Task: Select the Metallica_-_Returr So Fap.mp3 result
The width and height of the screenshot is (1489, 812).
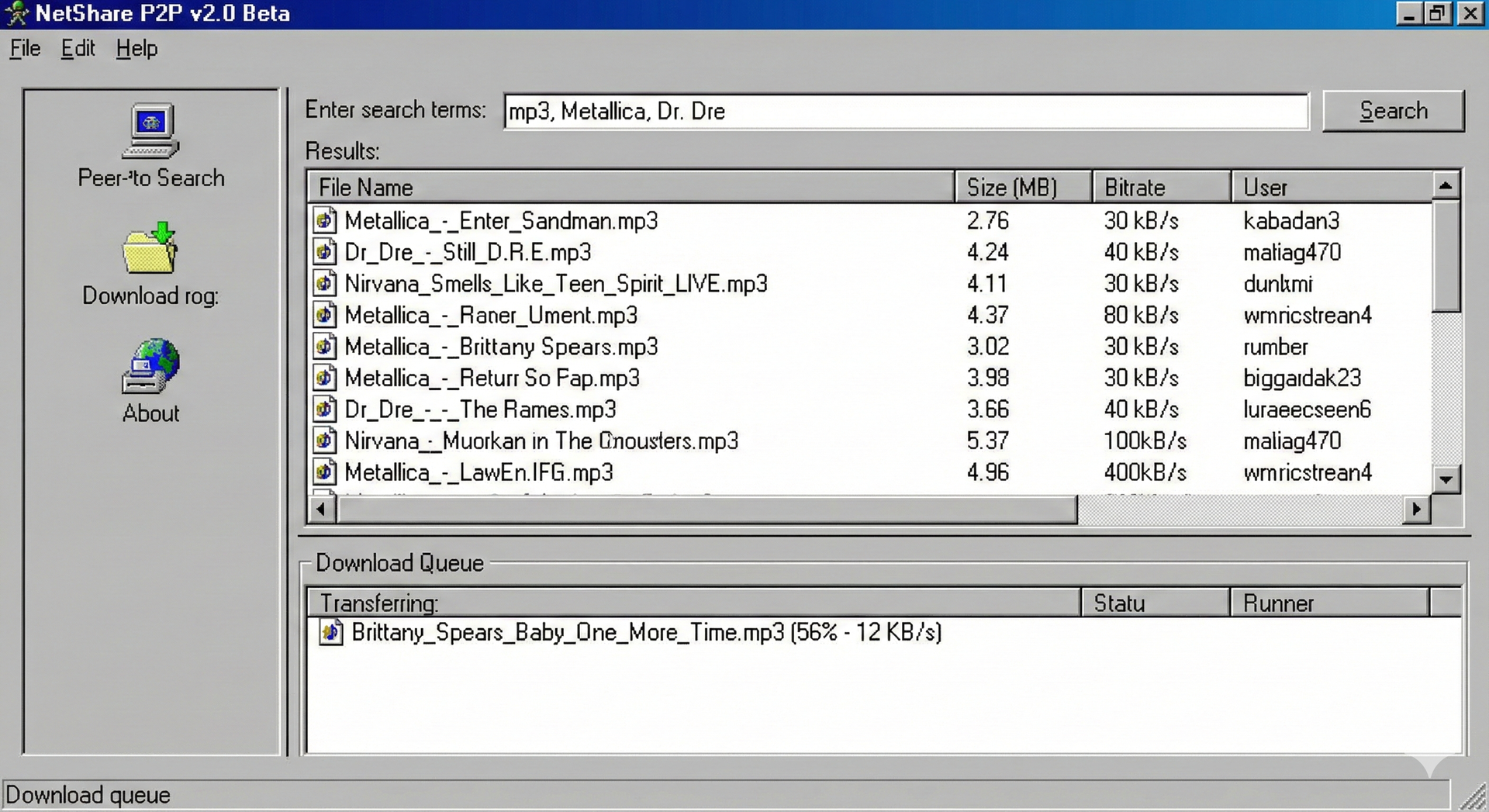Action: point(869,378)
